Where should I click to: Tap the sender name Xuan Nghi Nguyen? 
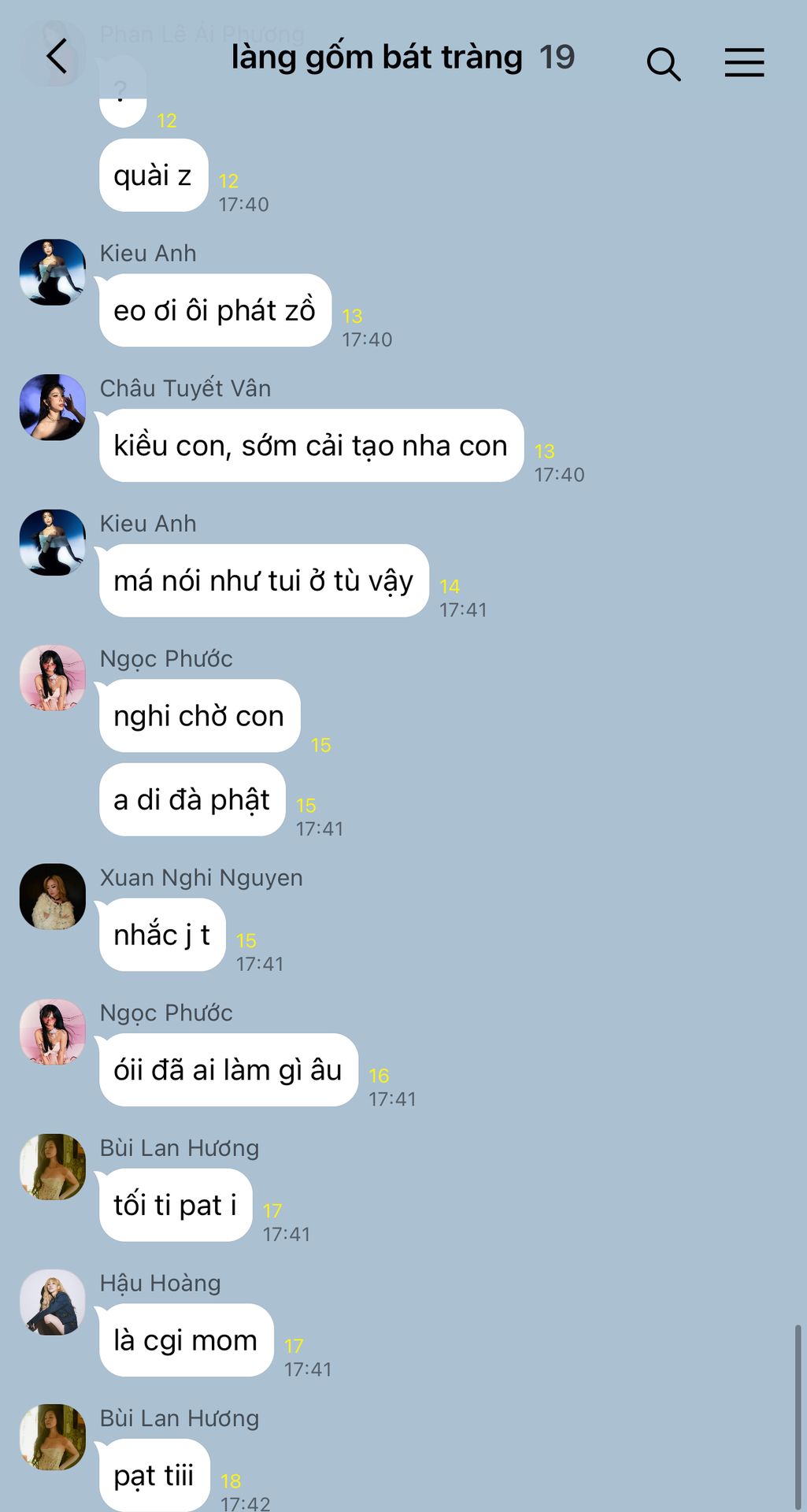[x=201, y=877]
